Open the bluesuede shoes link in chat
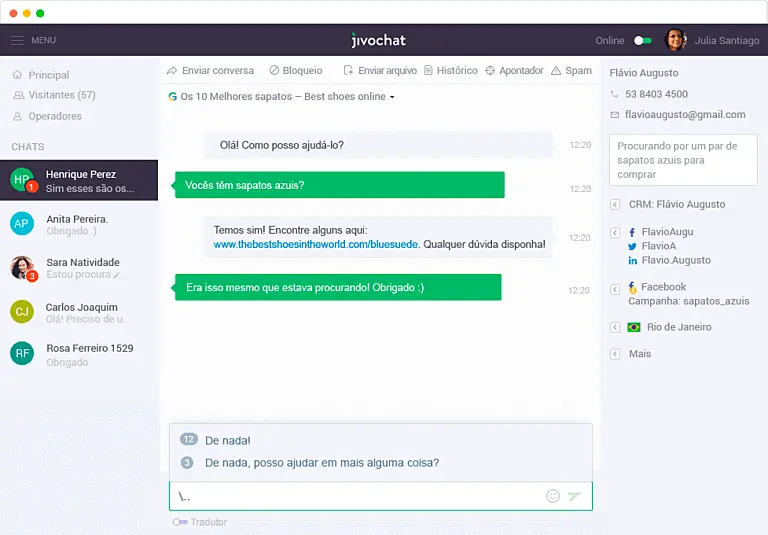768x535 pixels. pos(315,244)
